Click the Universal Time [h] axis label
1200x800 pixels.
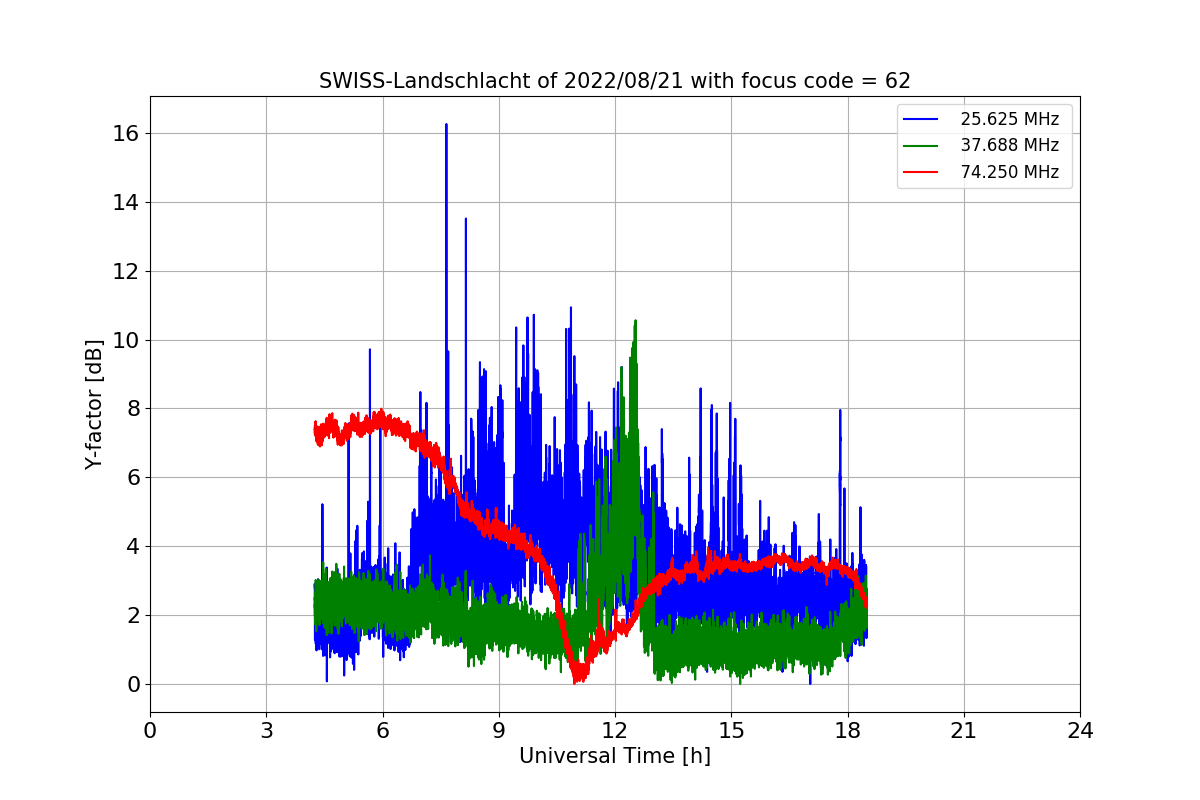pos(614,756)
